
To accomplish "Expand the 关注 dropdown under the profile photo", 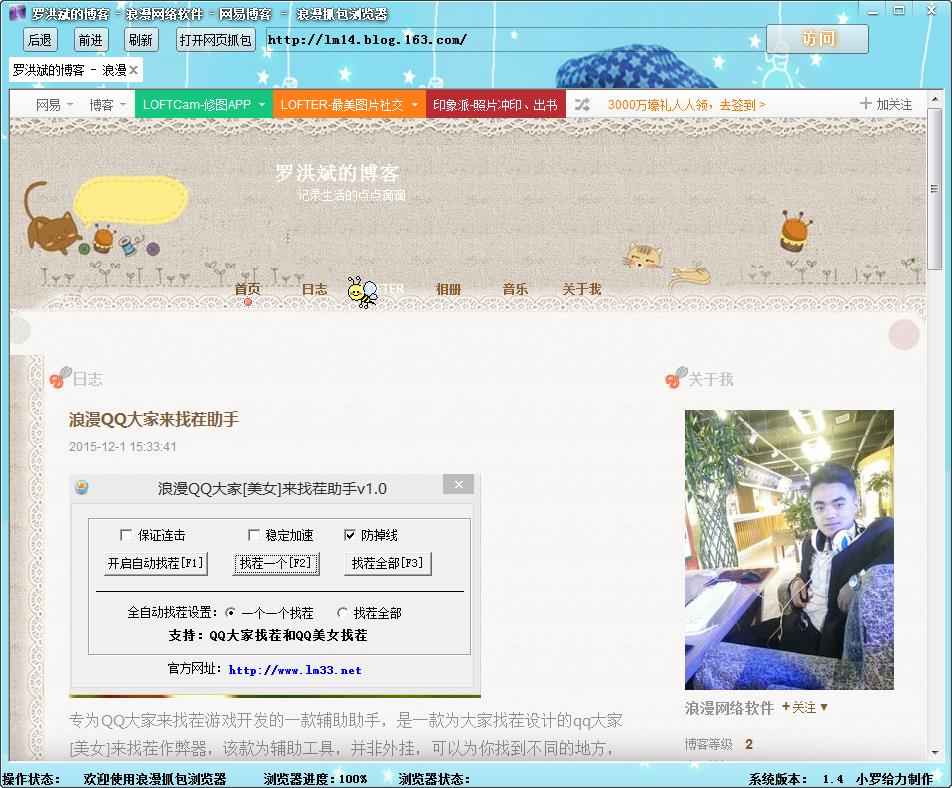I will 824,708.
